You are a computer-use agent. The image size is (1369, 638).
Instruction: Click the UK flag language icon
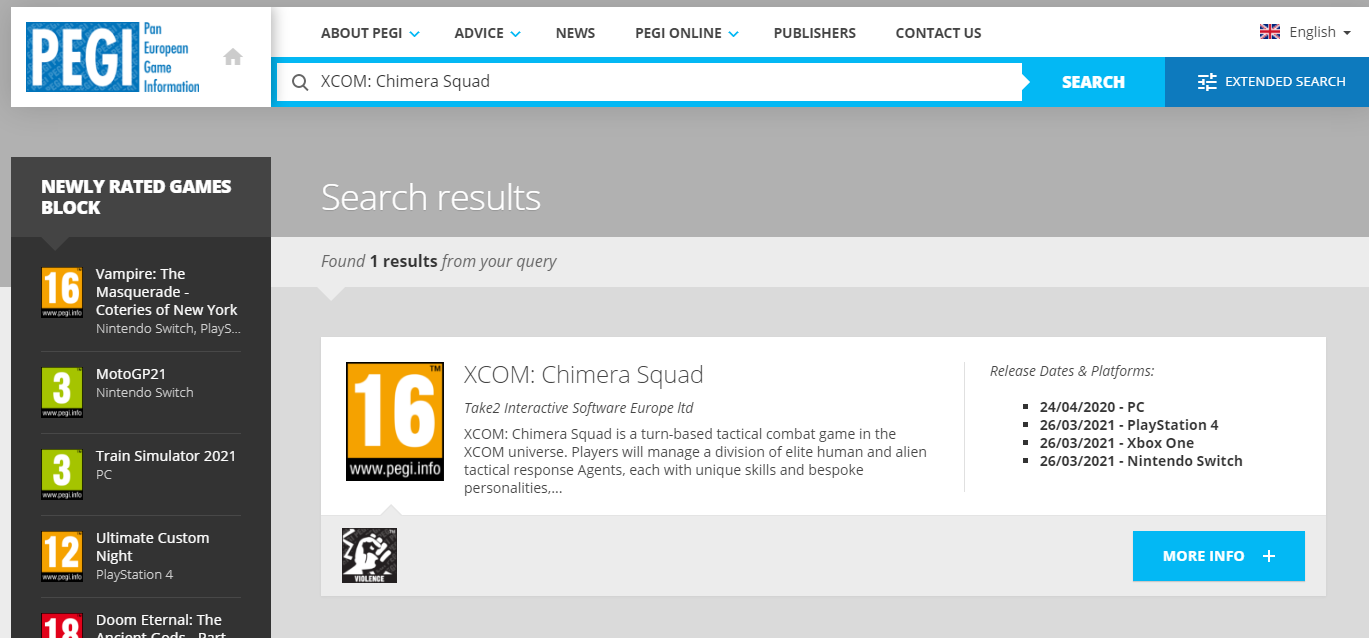(x=1270, y=32)
